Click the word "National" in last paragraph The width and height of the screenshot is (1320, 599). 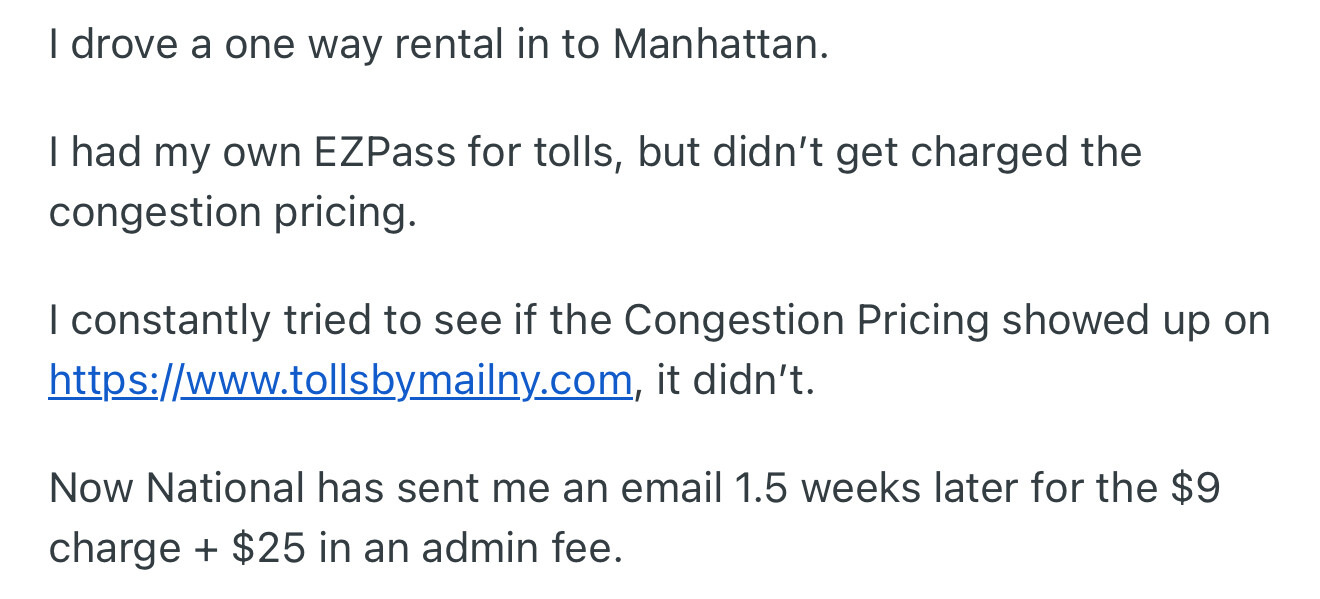(x=225, y=489)
